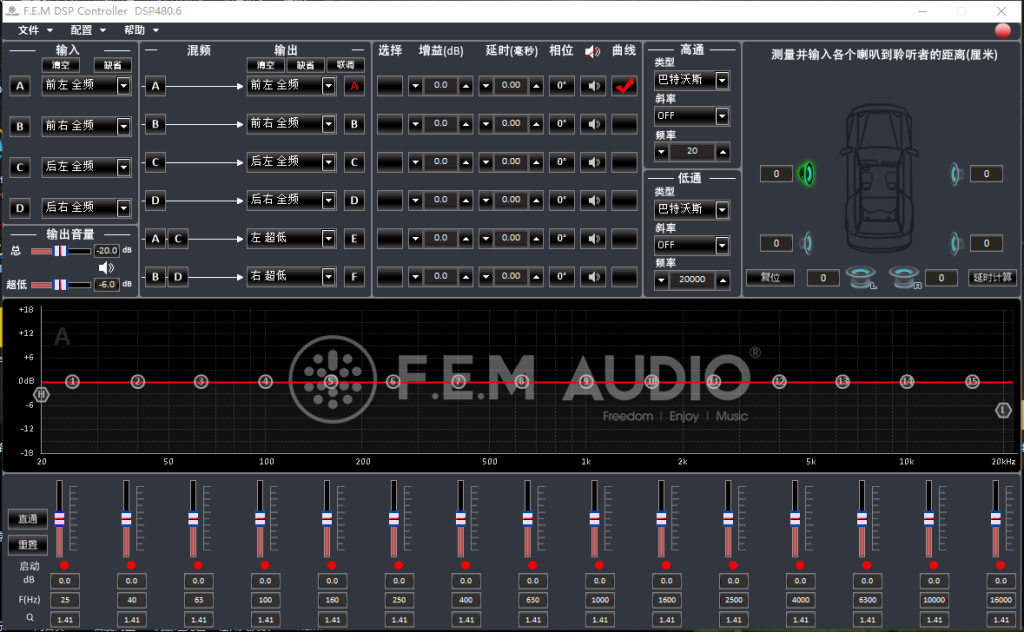Click the 直通 bypass button
1024x632 pixels.
[x=27, y=519]
